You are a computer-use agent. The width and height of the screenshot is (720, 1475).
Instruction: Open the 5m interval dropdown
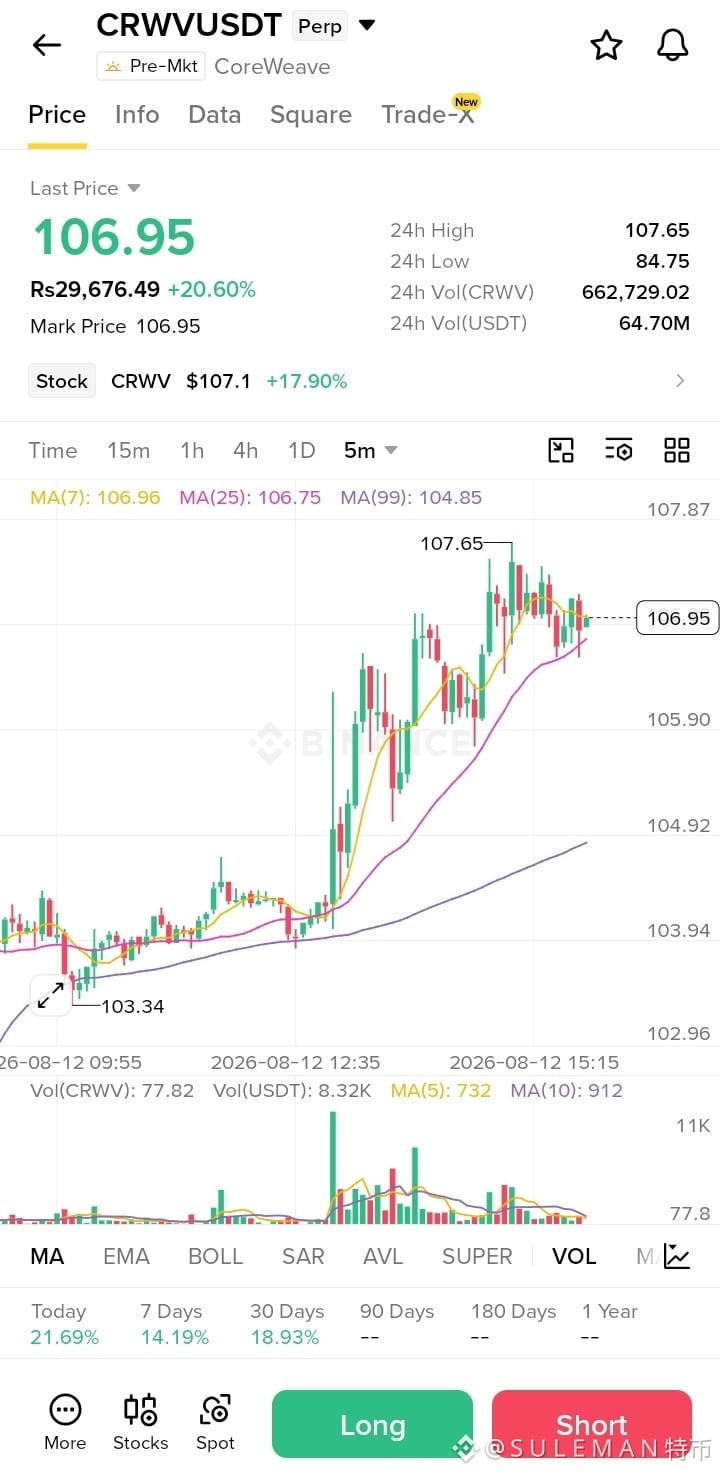[x=370, y=450]
